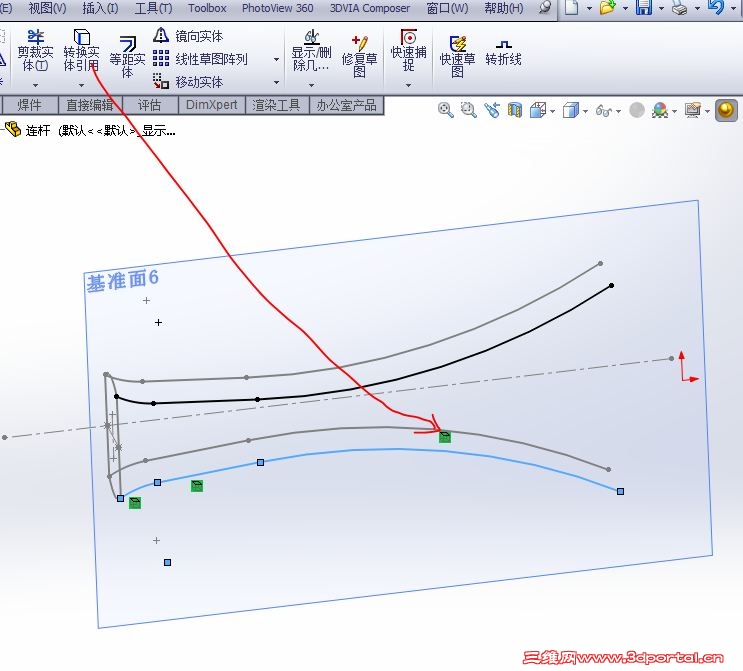Select the blue highlighted spline curve
Viewport: 743px width, 671px height.
point(398,449)
